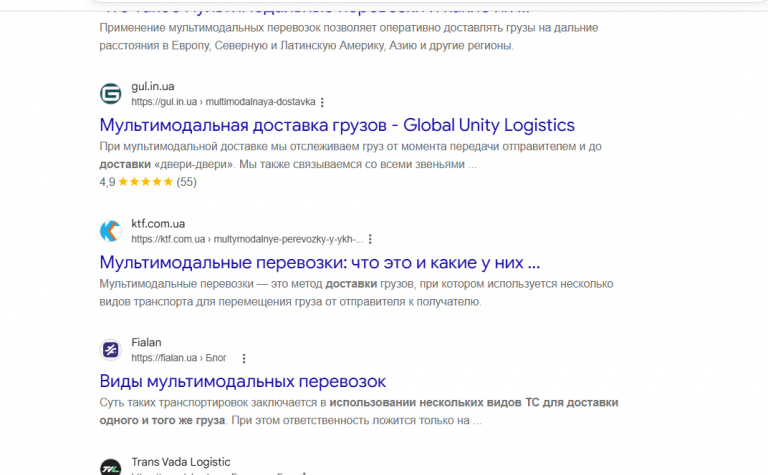Click snippet 'Мультимодальные перевозки — это метод доставки'
Screen dimensions: 768x475
pyautogui.click(x=356, y=293)
